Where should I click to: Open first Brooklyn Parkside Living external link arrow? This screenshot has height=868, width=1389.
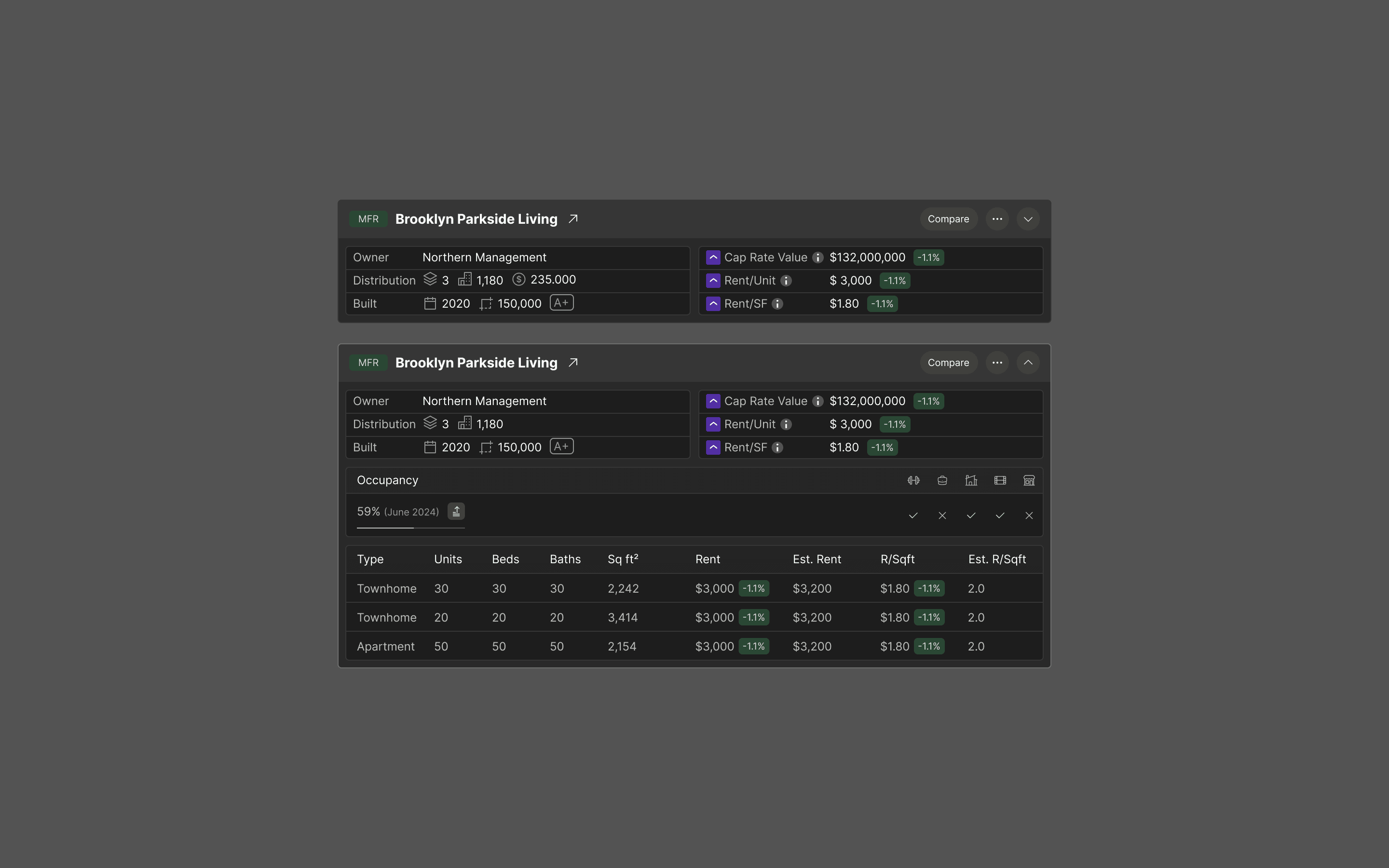(x=573, y=219)
